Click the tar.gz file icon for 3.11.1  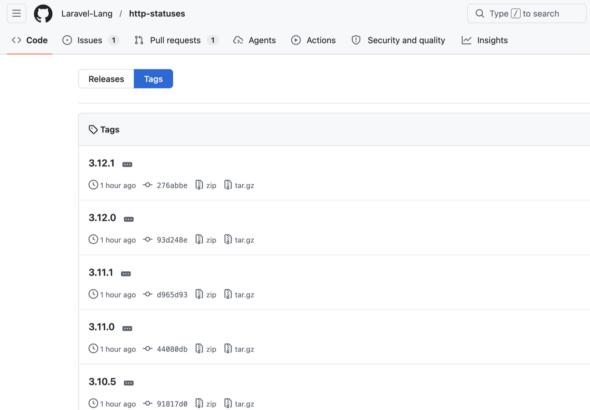[228, 295]
